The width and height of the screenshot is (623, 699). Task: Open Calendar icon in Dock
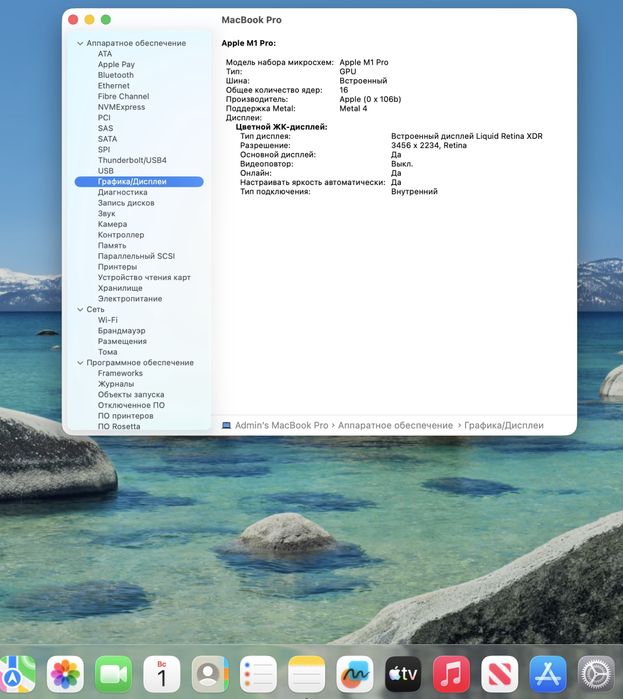[162, 674]
